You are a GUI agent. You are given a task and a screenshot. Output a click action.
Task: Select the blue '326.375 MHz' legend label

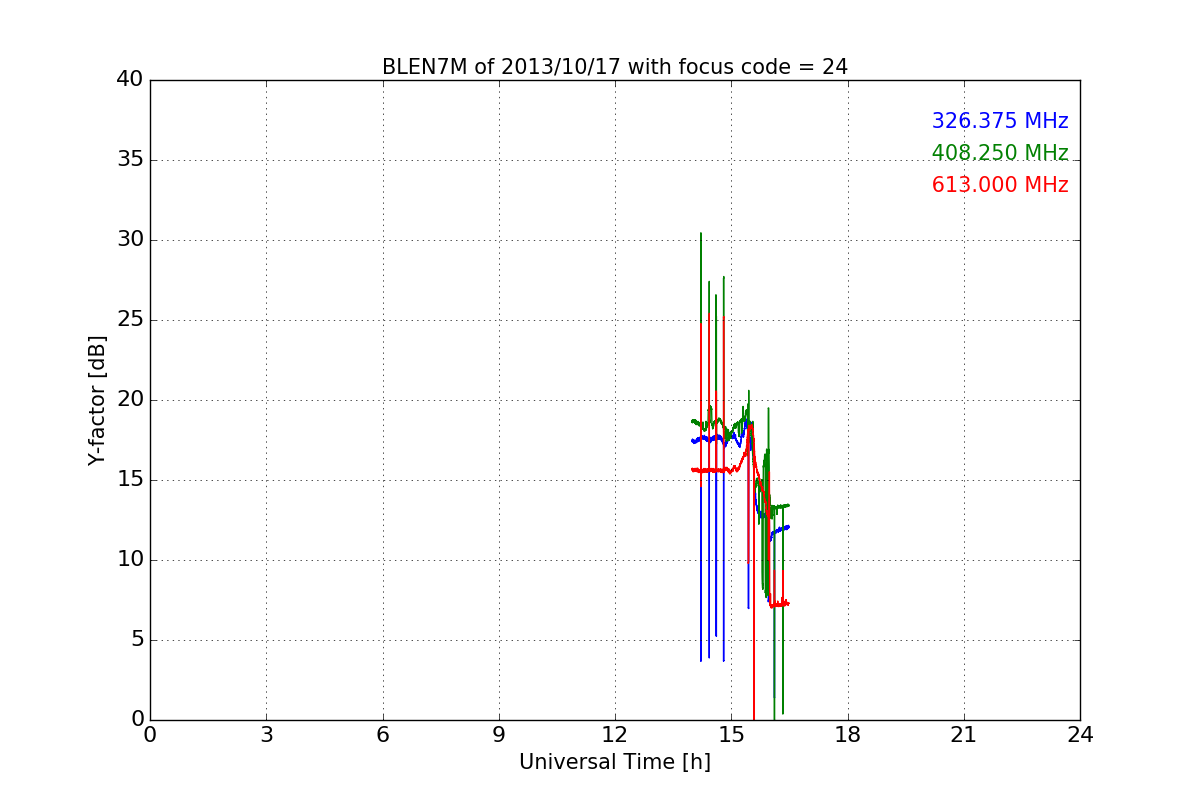(x=1000, y=121)
